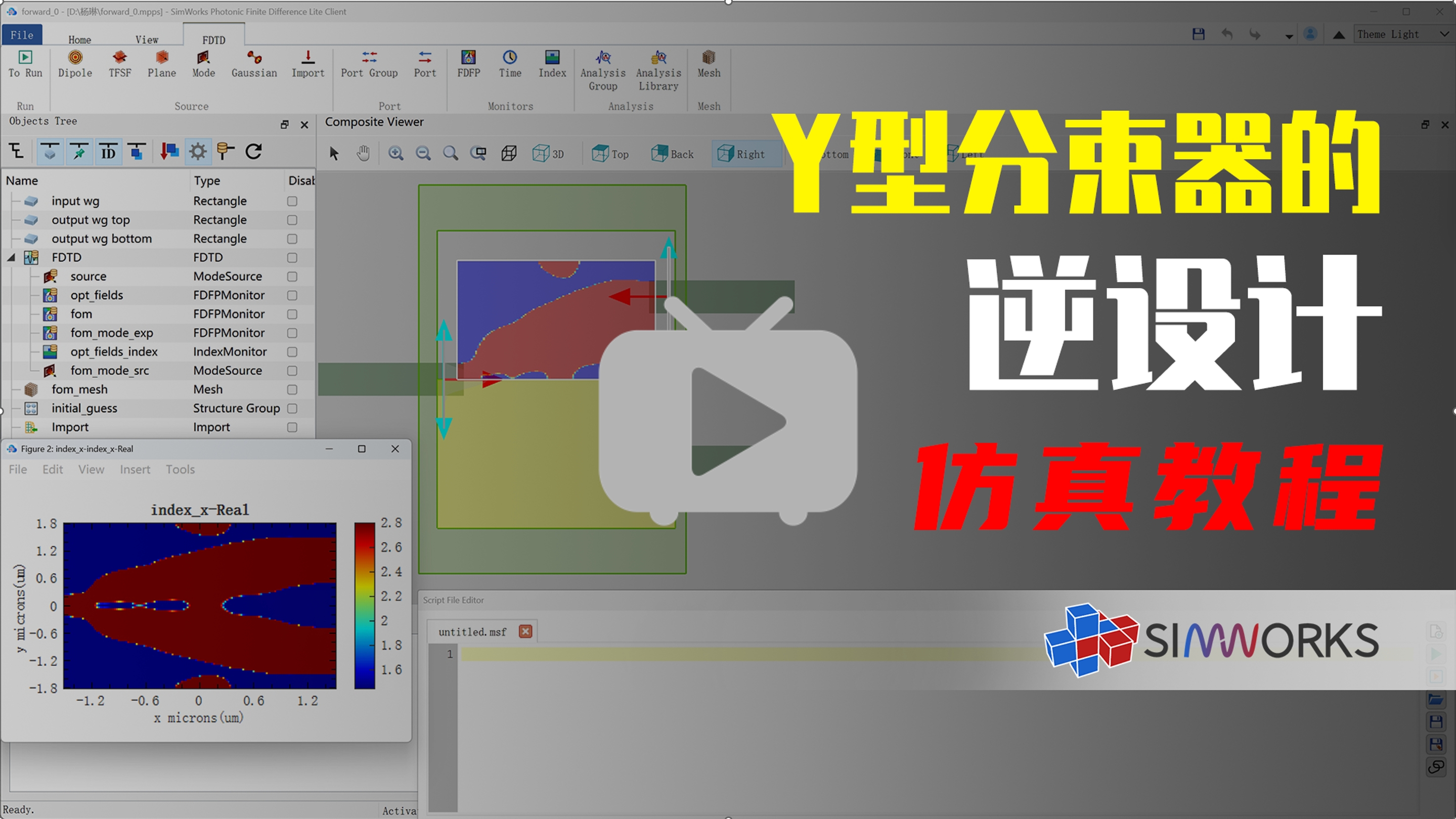Screen dimensions: 1456x819
Task: Click the Name column header
Action: (95, 181)
